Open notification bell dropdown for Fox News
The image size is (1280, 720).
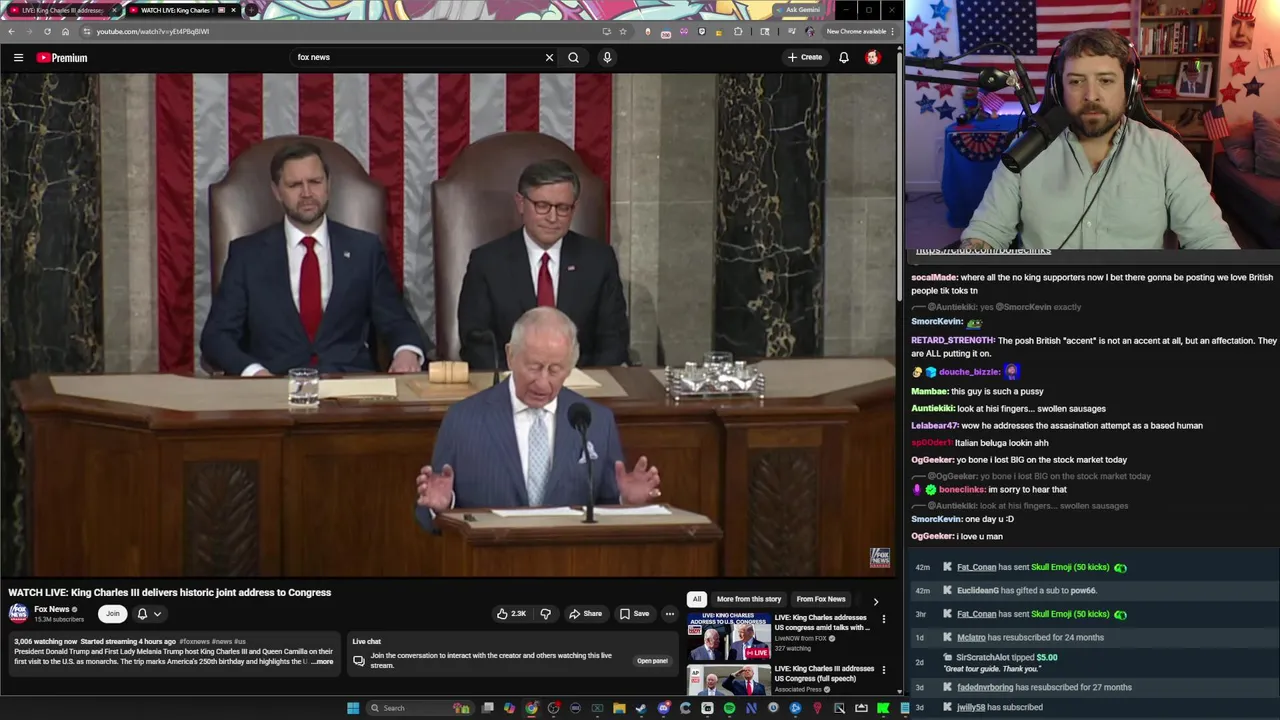pyautogui.click(x=149, y=614)
